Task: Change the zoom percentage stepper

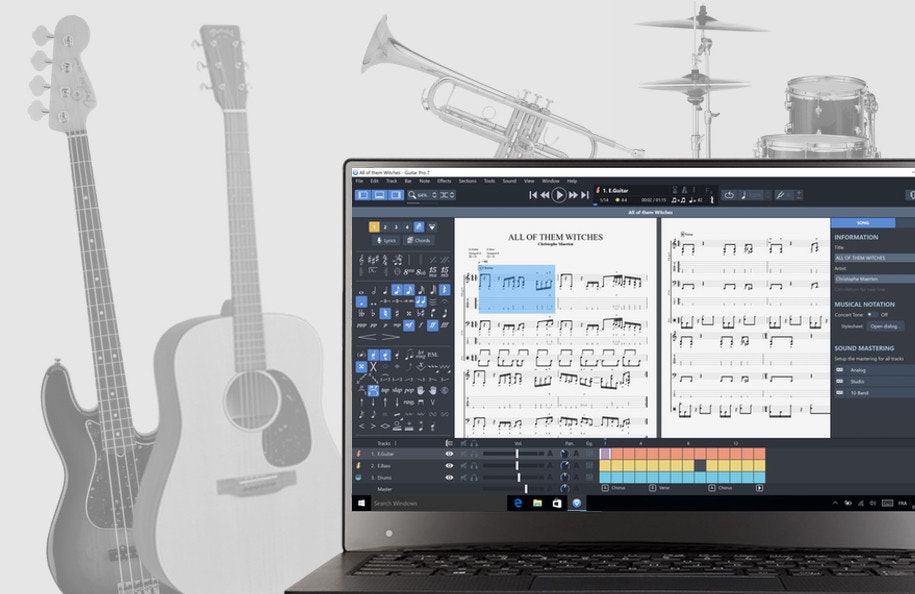Action: (434, 195)
